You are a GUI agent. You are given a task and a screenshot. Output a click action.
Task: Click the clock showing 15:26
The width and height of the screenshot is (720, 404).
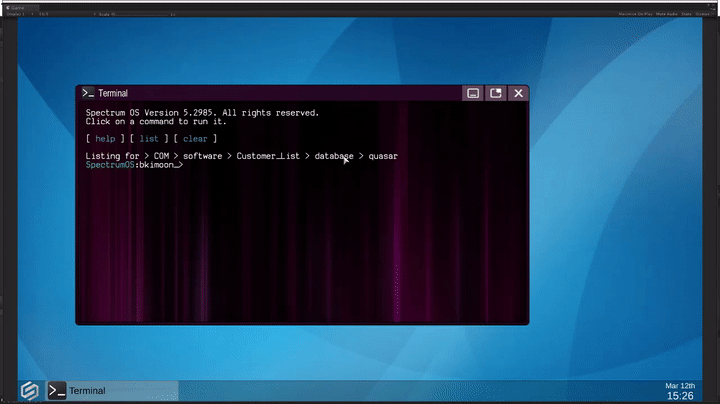point(679,396)
